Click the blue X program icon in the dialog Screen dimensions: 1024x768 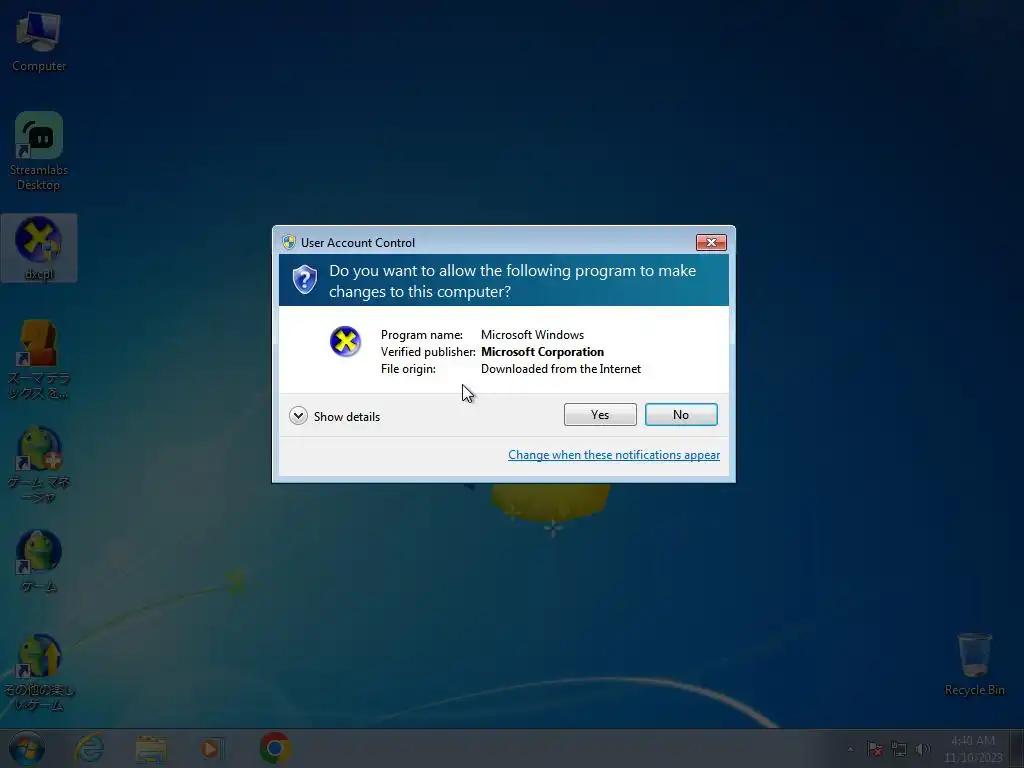[345, 342]
